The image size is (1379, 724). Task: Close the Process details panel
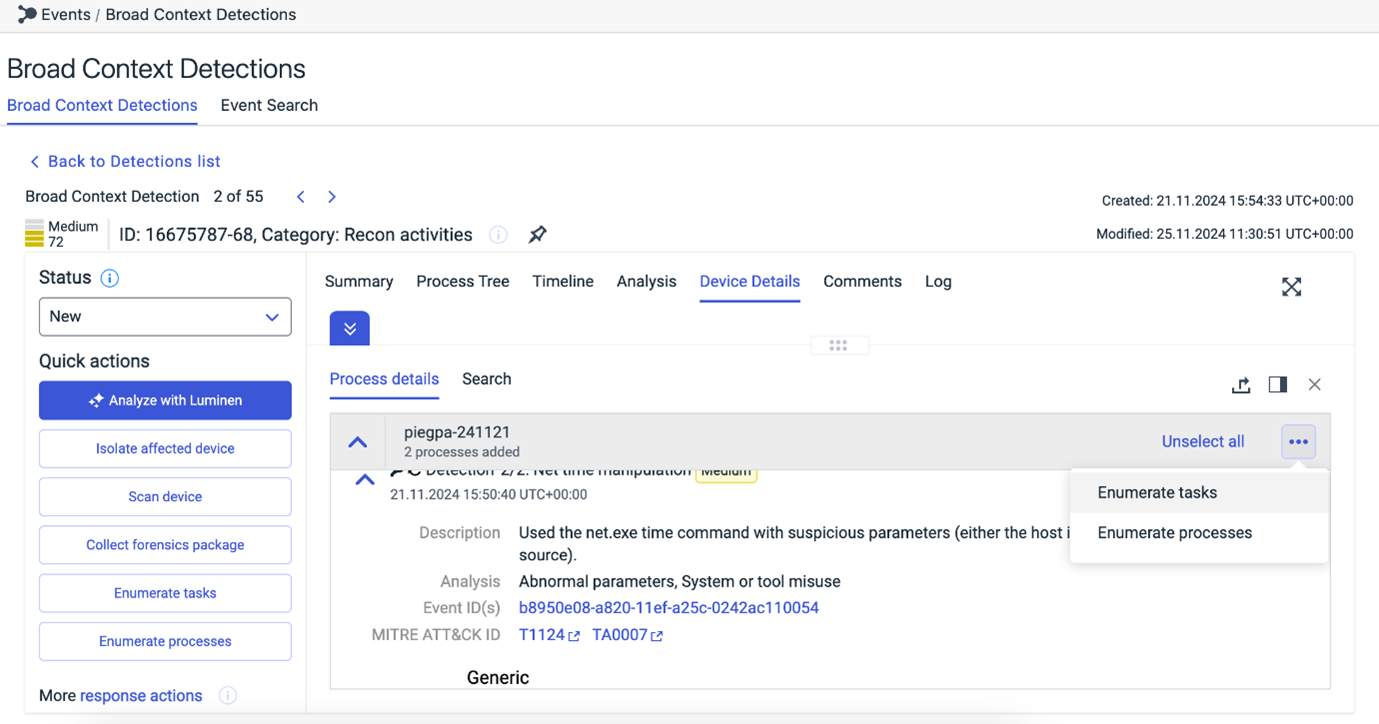tap(1314, 385)
